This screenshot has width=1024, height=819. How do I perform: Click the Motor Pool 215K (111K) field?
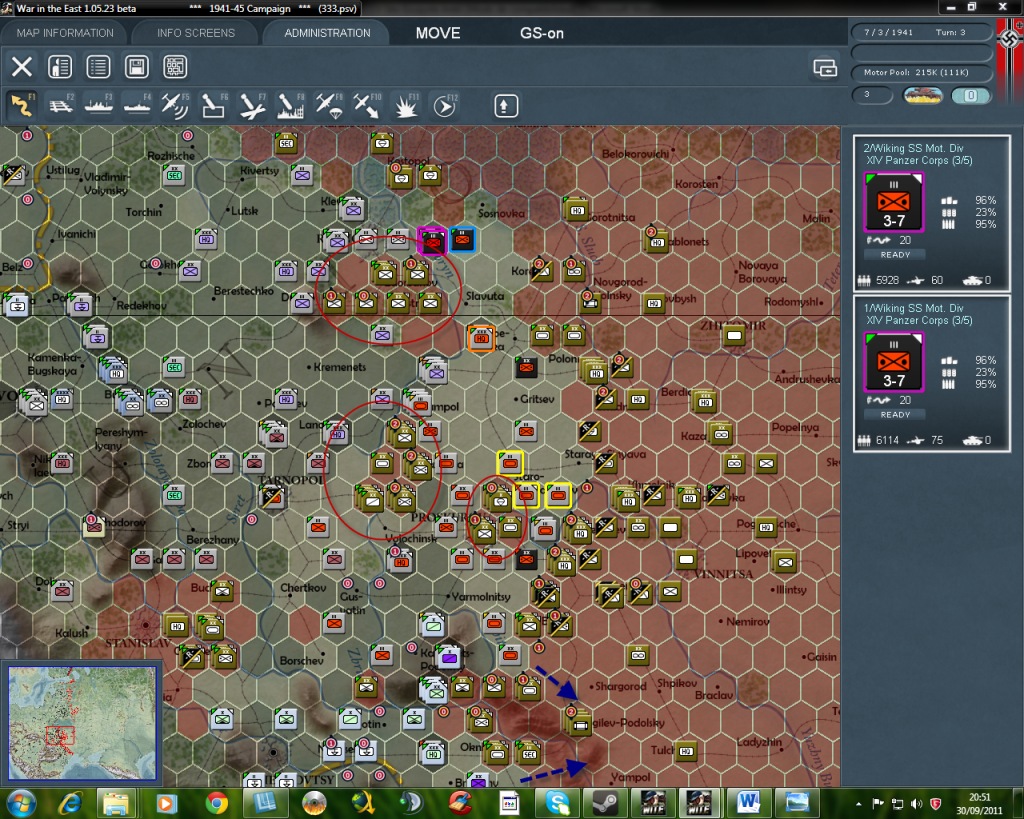921,72
